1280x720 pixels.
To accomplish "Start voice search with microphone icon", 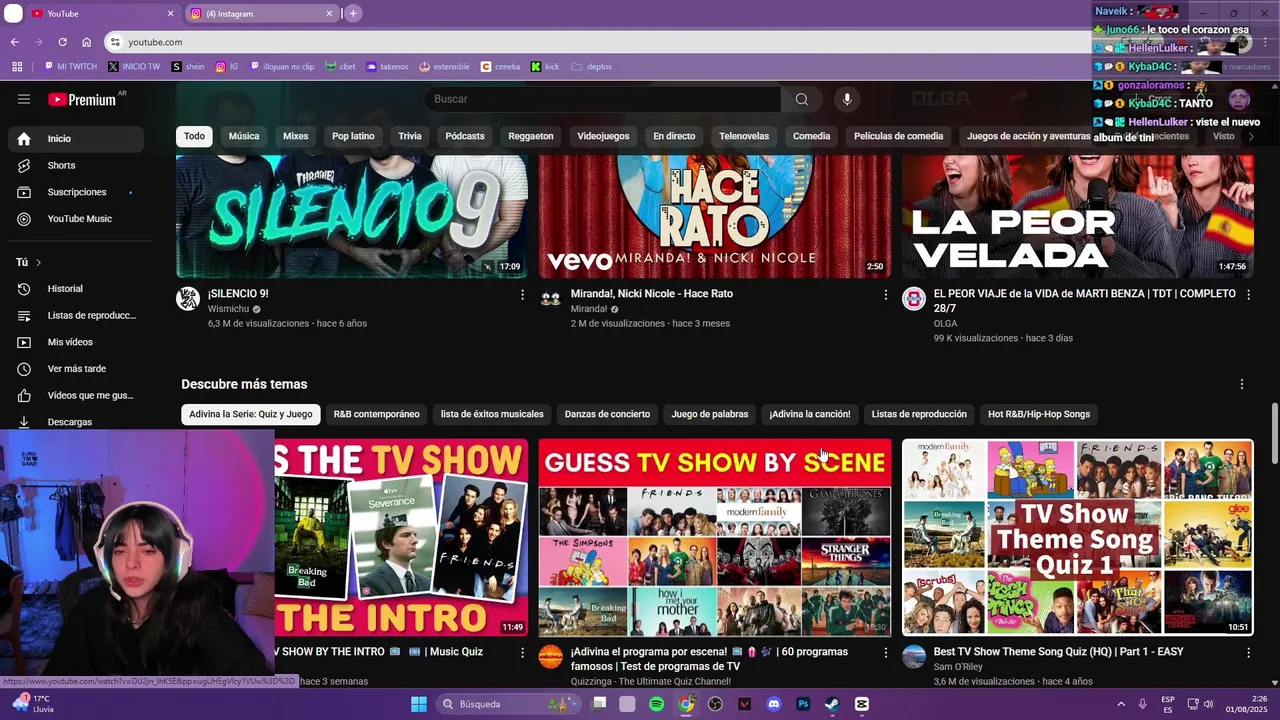I will (847, 99).
